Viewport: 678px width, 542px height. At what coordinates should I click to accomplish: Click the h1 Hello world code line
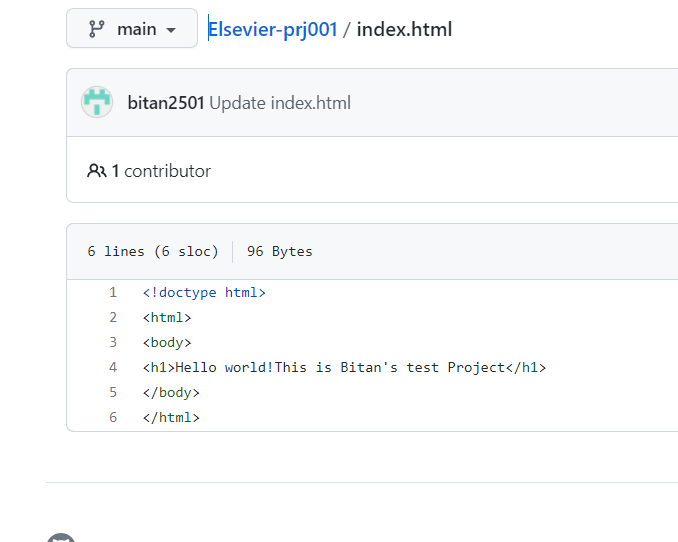(345, 368)
